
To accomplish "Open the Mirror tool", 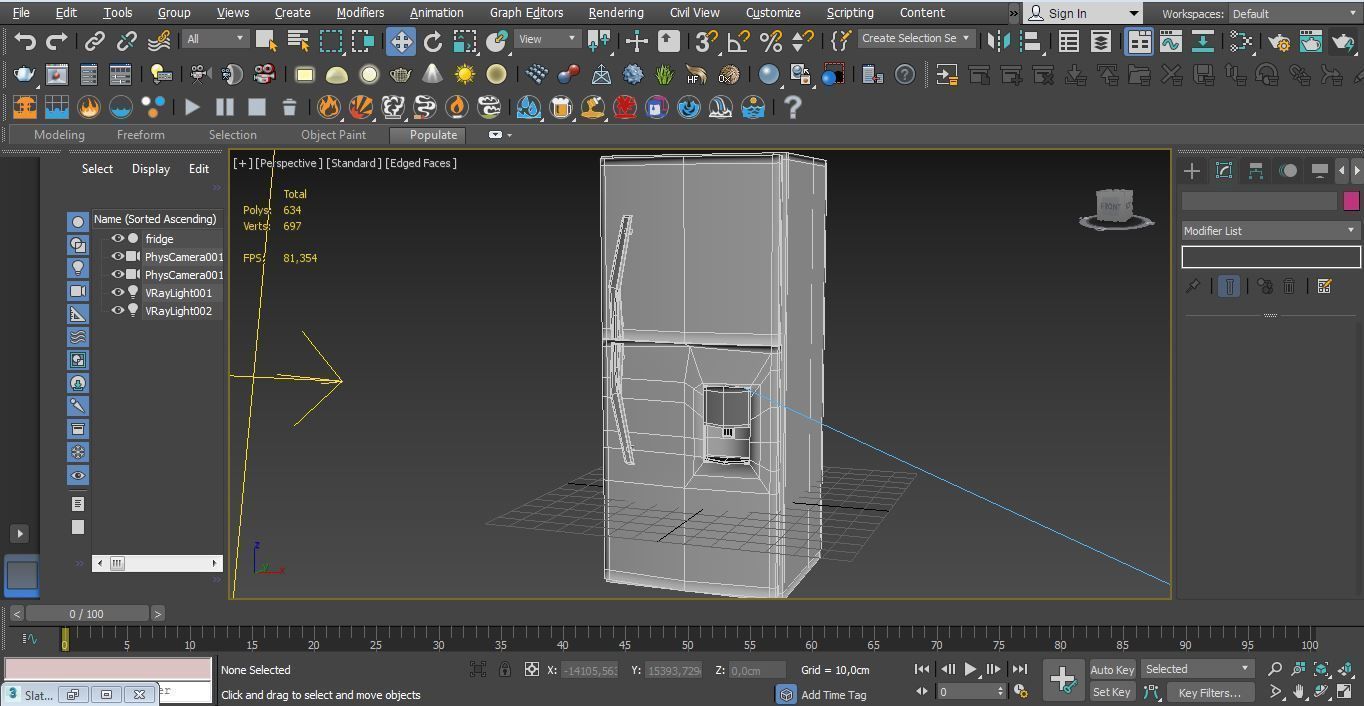I will click(997, 41).
